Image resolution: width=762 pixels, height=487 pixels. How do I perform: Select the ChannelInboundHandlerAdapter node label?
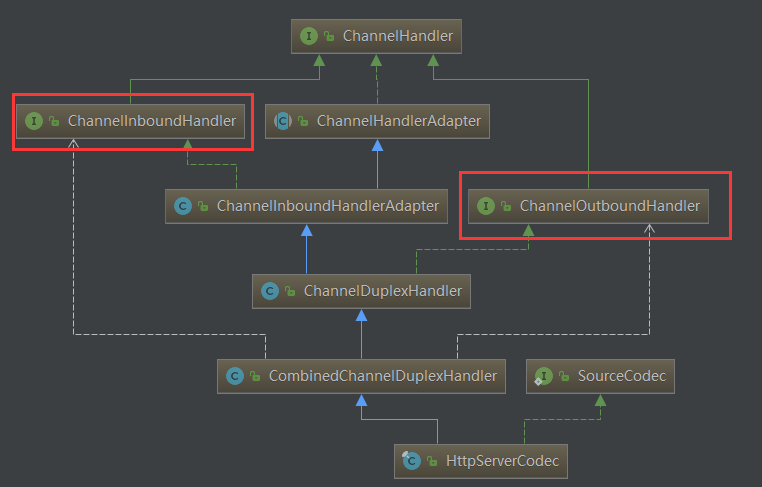(x=328, y=206)
